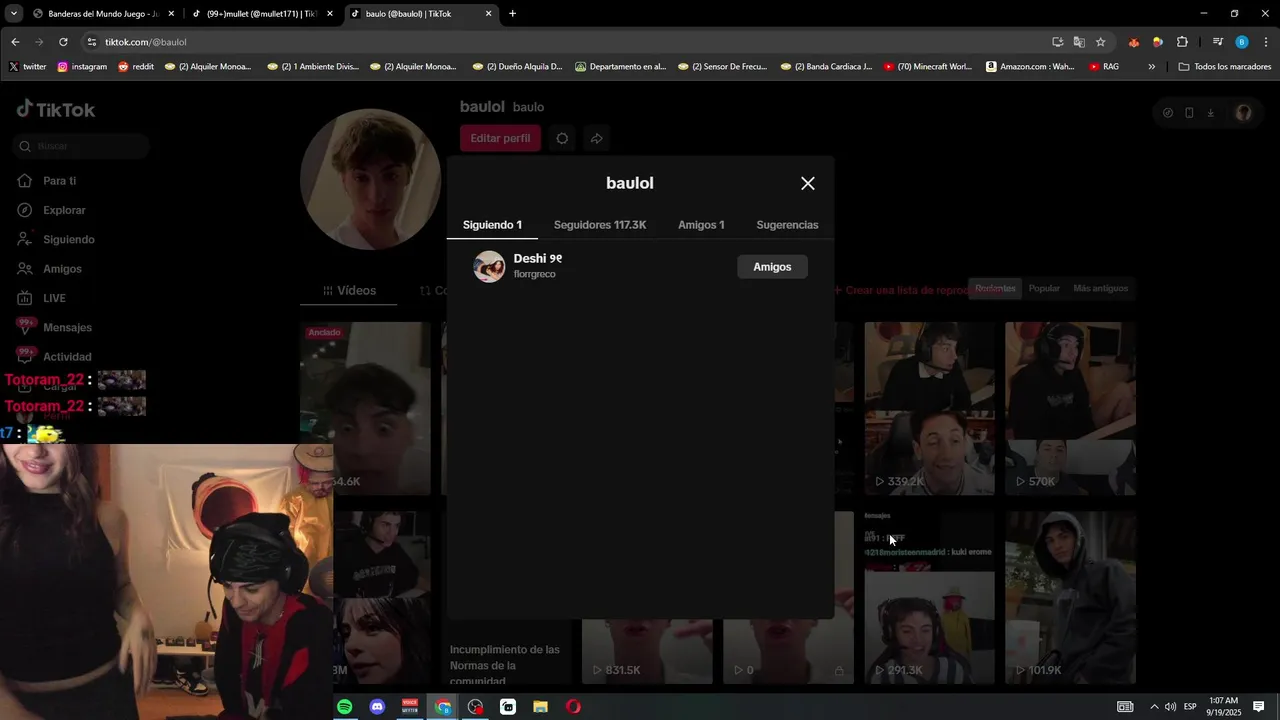Open the Chrome profile avatar
Viewport: 1280px width, 720px height.
(x=1242, y=42)
